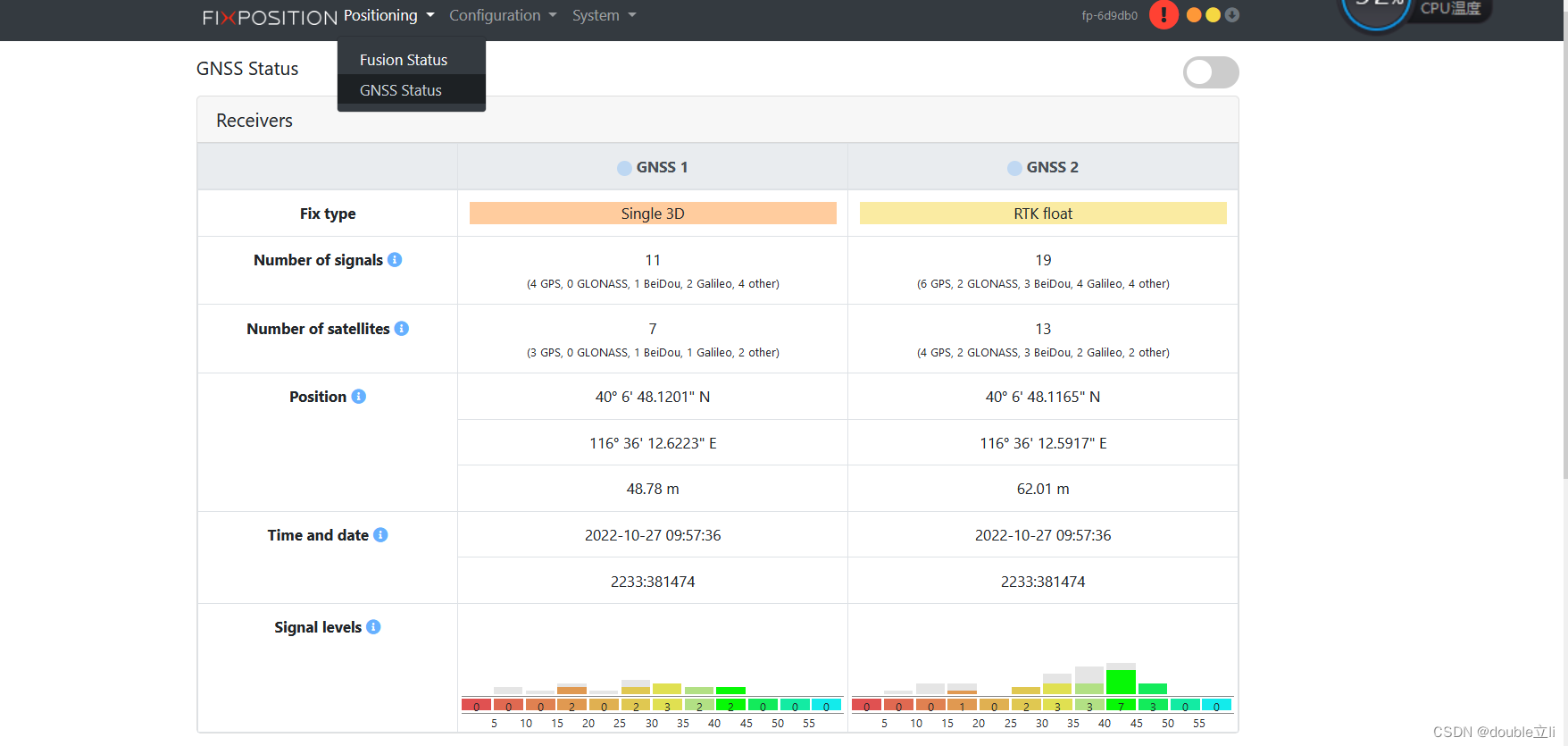
Task: Click the Fixposition logo
Action: point(270,17)
